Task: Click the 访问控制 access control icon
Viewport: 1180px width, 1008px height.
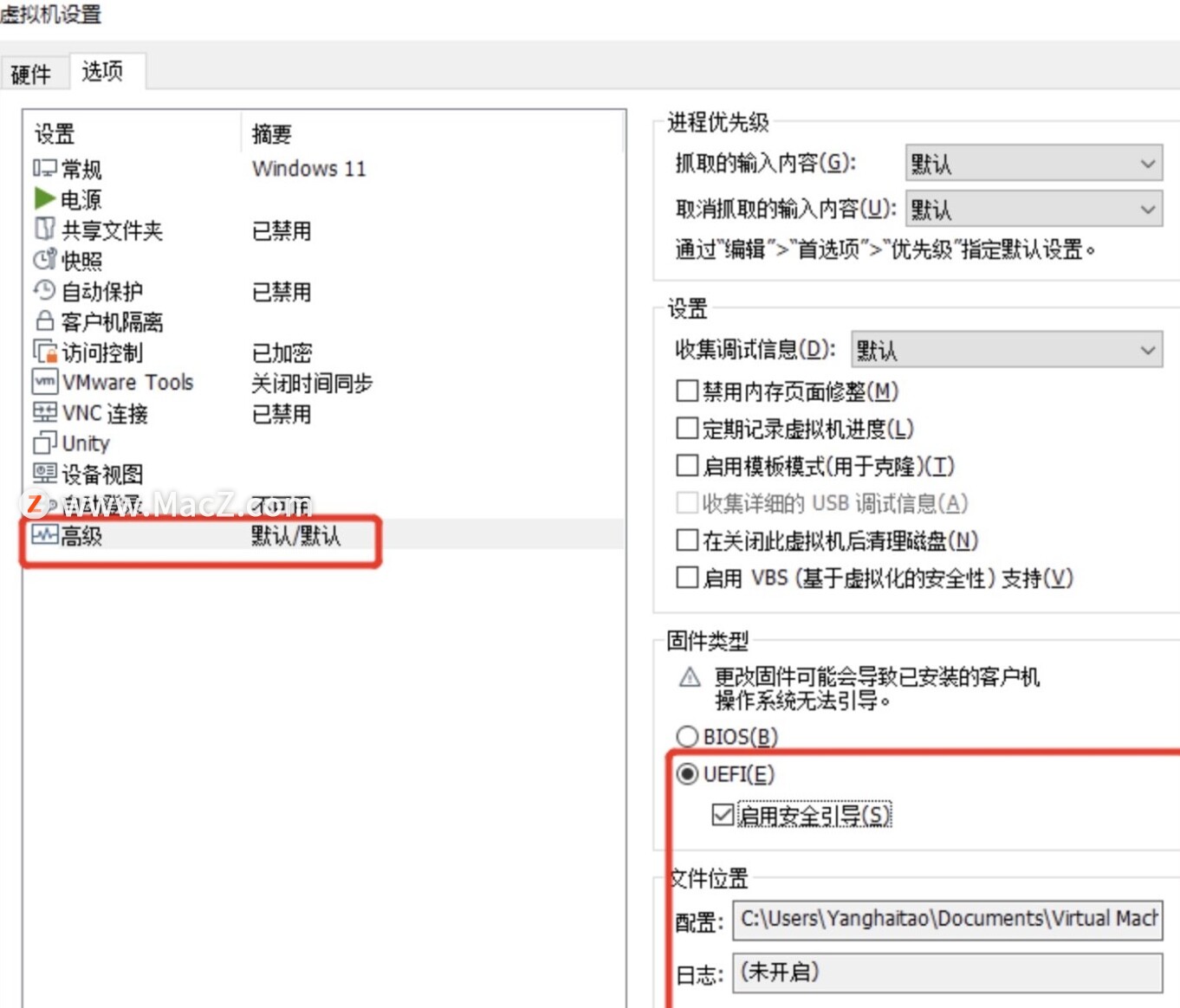Action: click(x=45, y=352)
